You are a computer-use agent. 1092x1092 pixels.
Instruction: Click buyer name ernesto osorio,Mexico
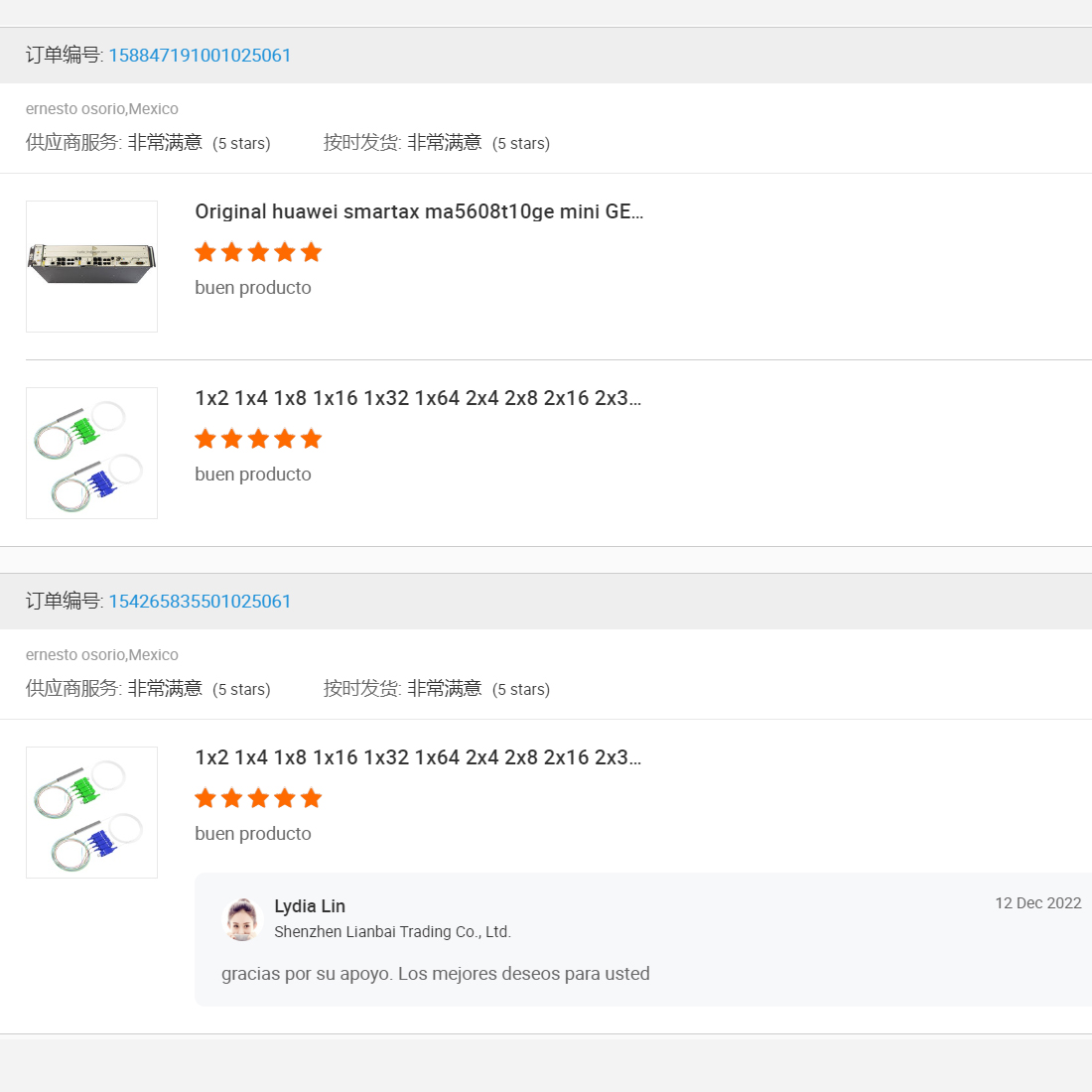pos(101,108)
